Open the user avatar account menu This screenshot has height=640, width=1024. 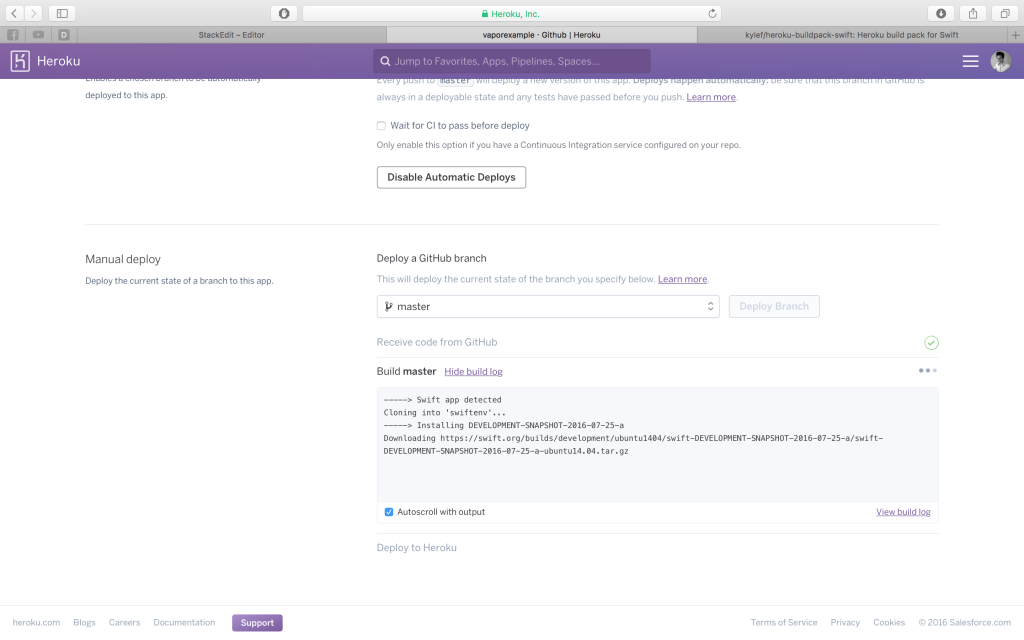click(1000, 61)
